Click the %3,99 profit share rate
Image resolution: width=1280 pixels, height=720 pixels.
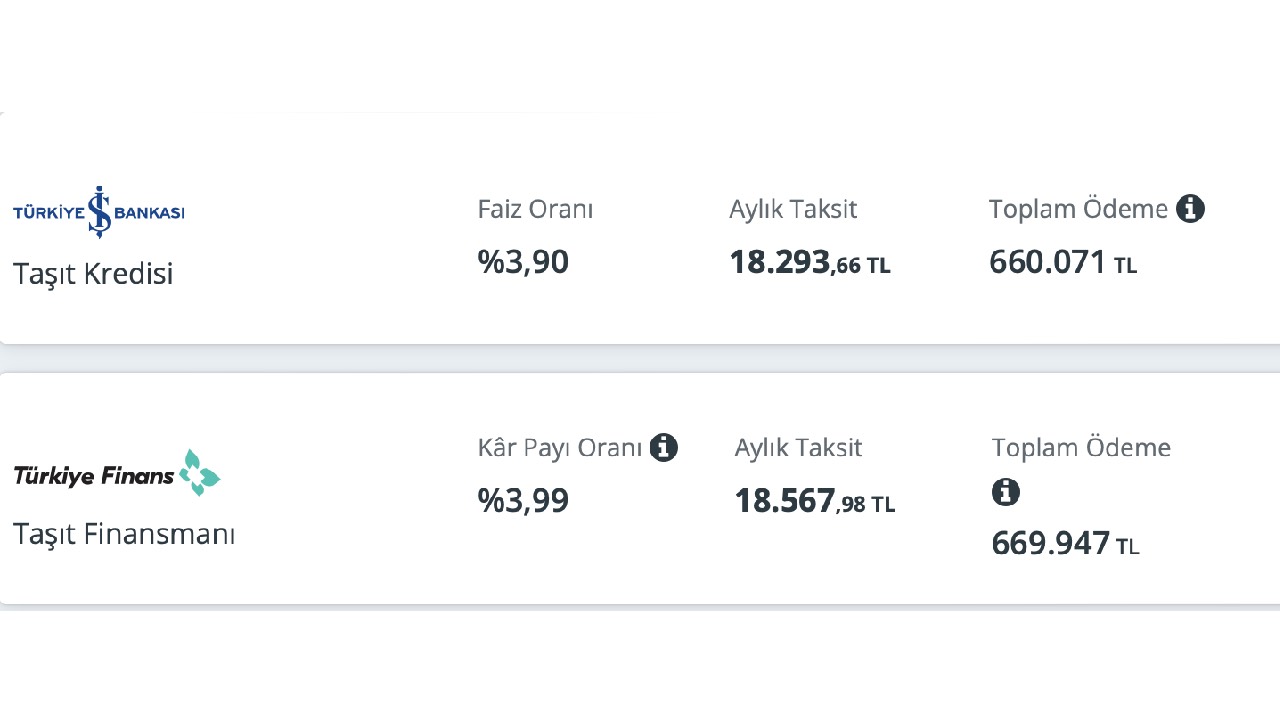click(523, 500)
